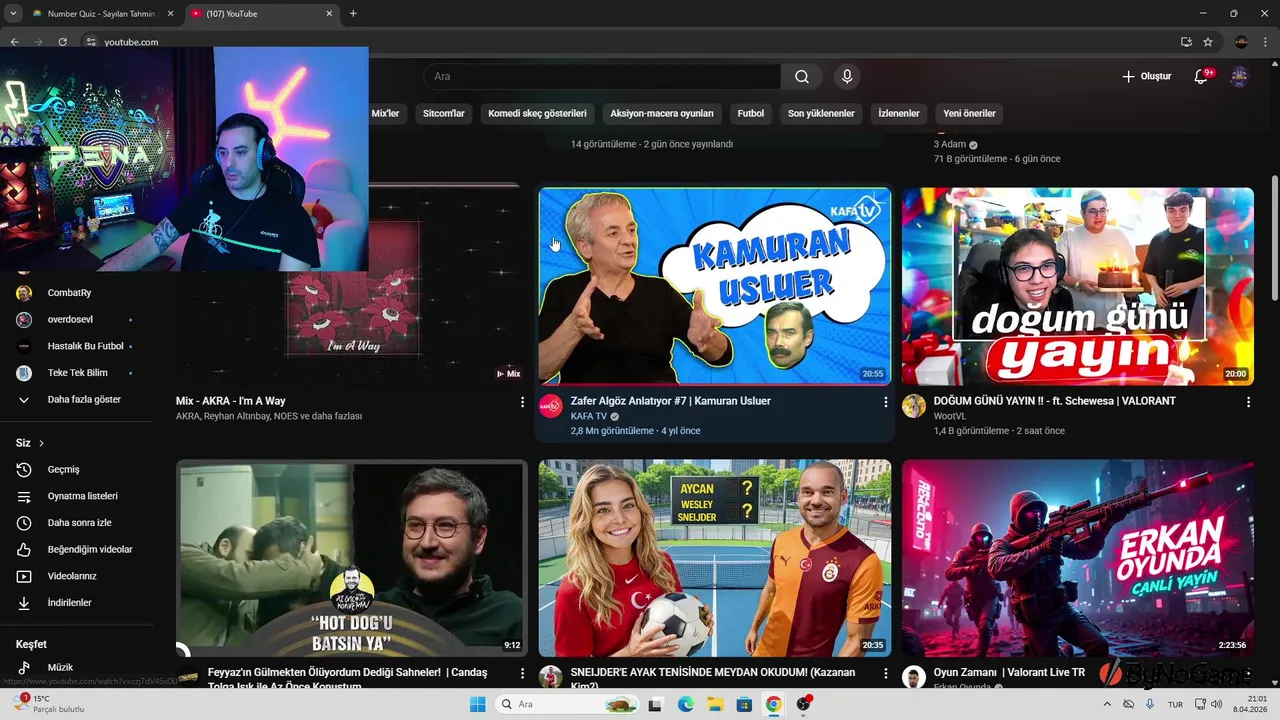1280x720 pixels.
Task: Open Windows Start menu
Action: (478, 704)
